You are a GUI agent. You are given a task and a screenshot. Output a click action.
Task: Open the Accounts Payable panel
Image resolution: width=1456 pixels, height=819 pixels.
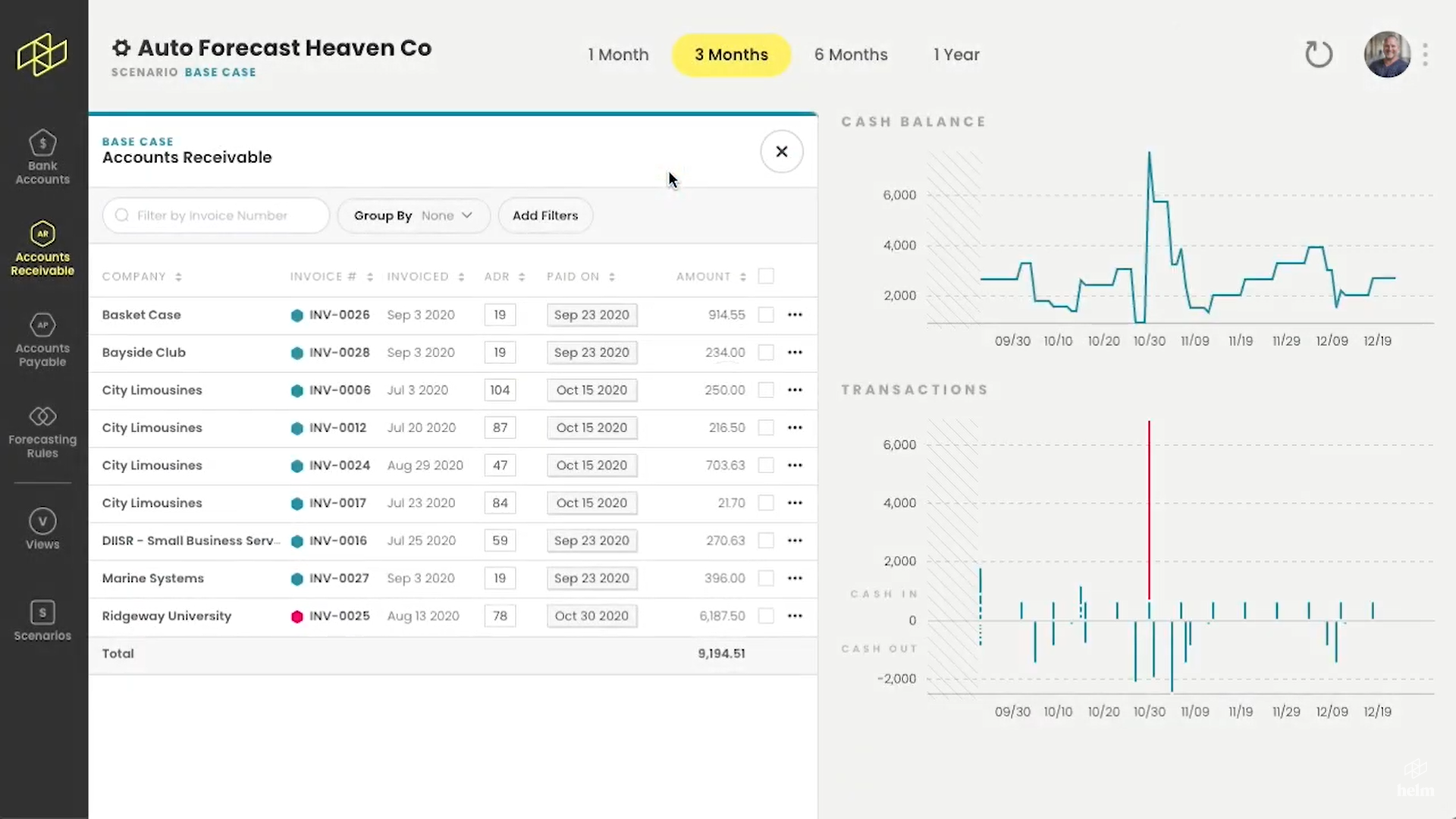42,340
